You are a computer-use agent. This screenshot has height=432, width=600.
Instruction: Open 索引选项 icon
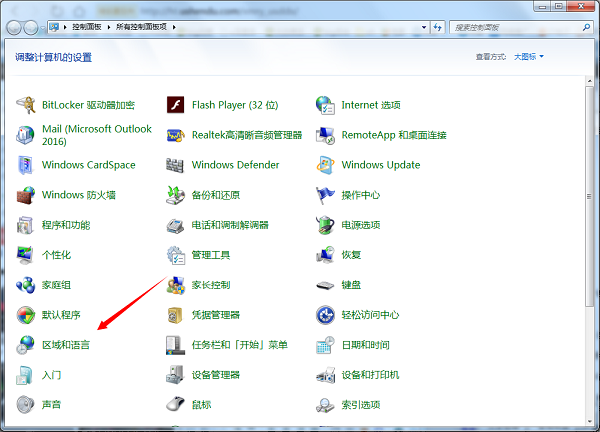coord(325,405)
